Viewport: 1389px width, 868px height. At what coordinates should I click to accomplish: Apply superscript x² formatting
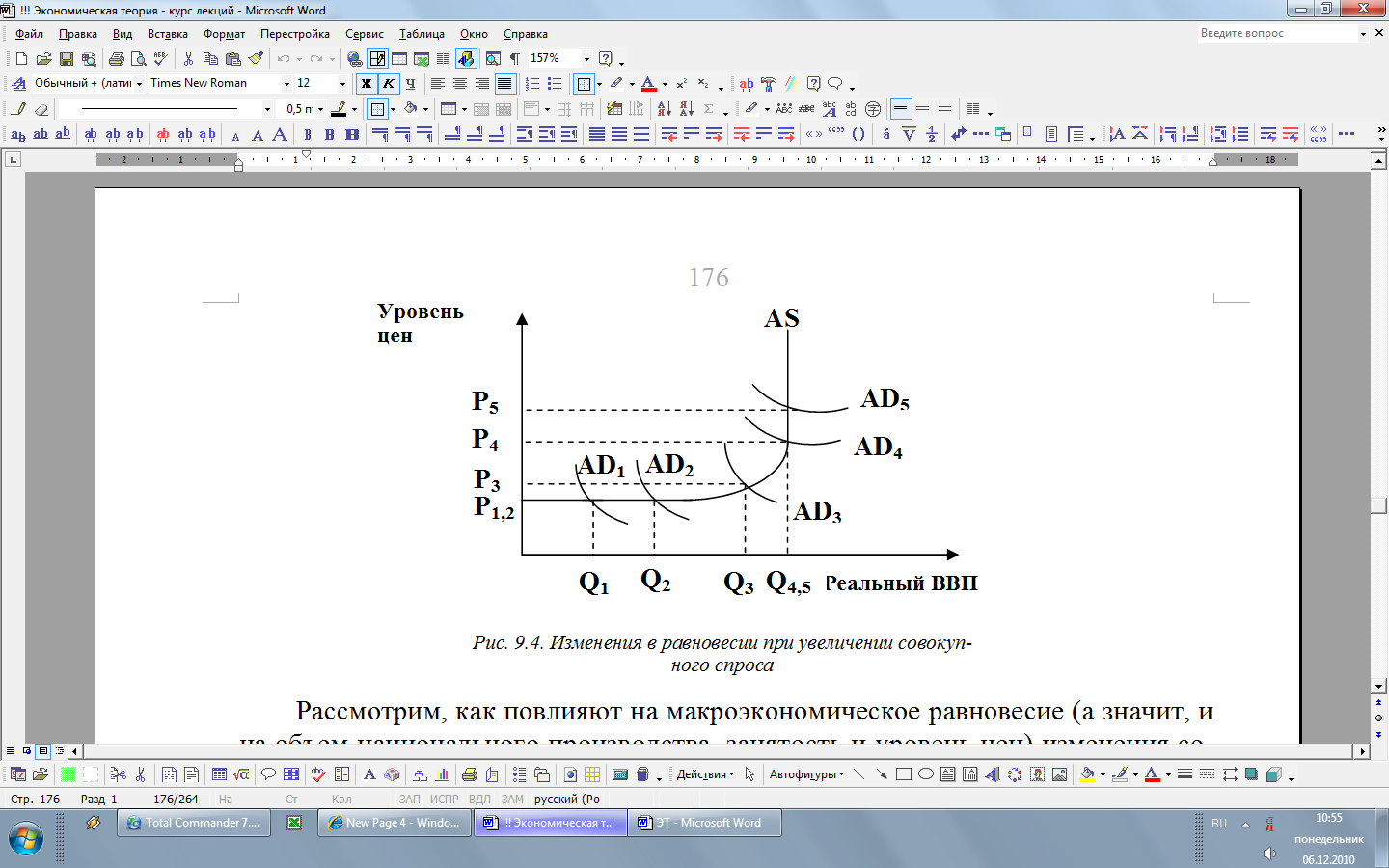coord(681,84)
